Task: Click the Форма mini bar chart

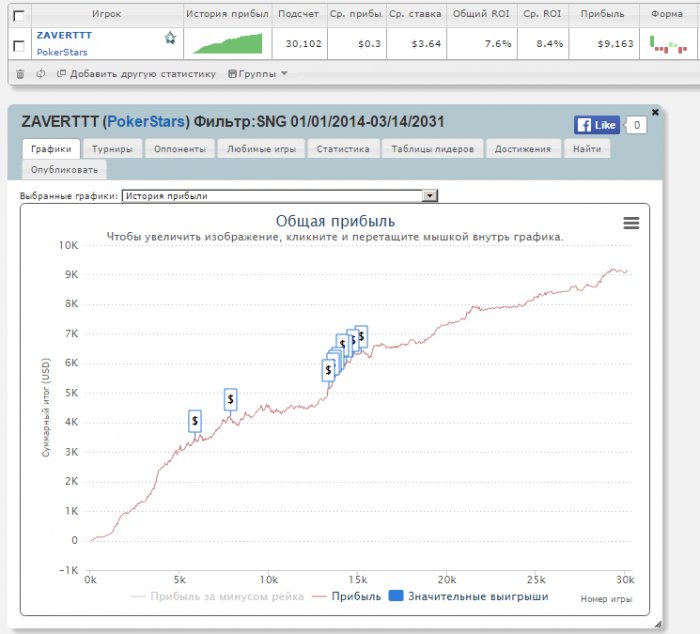Action: pyautogui.click(x=668, y=45)
